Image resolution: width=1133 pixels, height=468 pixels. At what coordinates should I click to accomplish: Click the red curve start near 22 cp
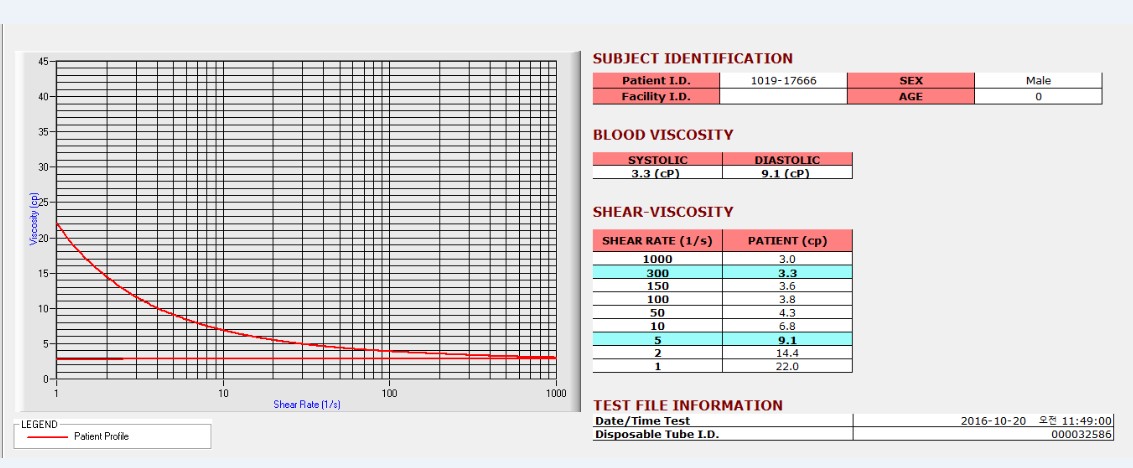point(58,225)
